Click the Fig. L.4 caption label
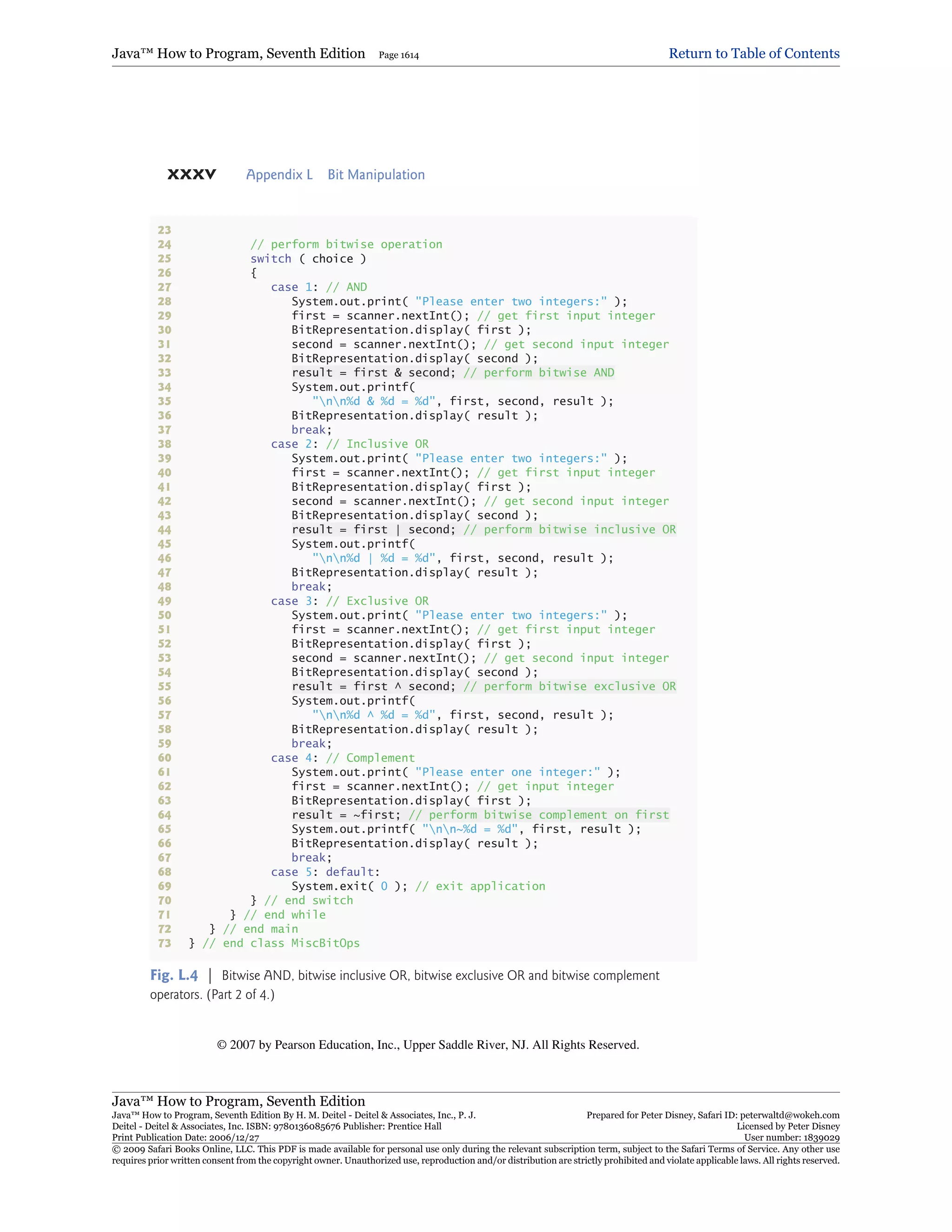Image resolution: width=952 pixels, height=1232 pixels. (x=174, y=975)
